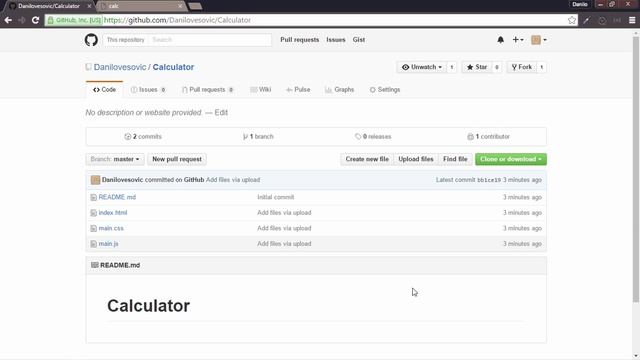The width and height of the screenshot is (640, 360).
Task: Switch to the Issues tab
Action: coord(148,90)
